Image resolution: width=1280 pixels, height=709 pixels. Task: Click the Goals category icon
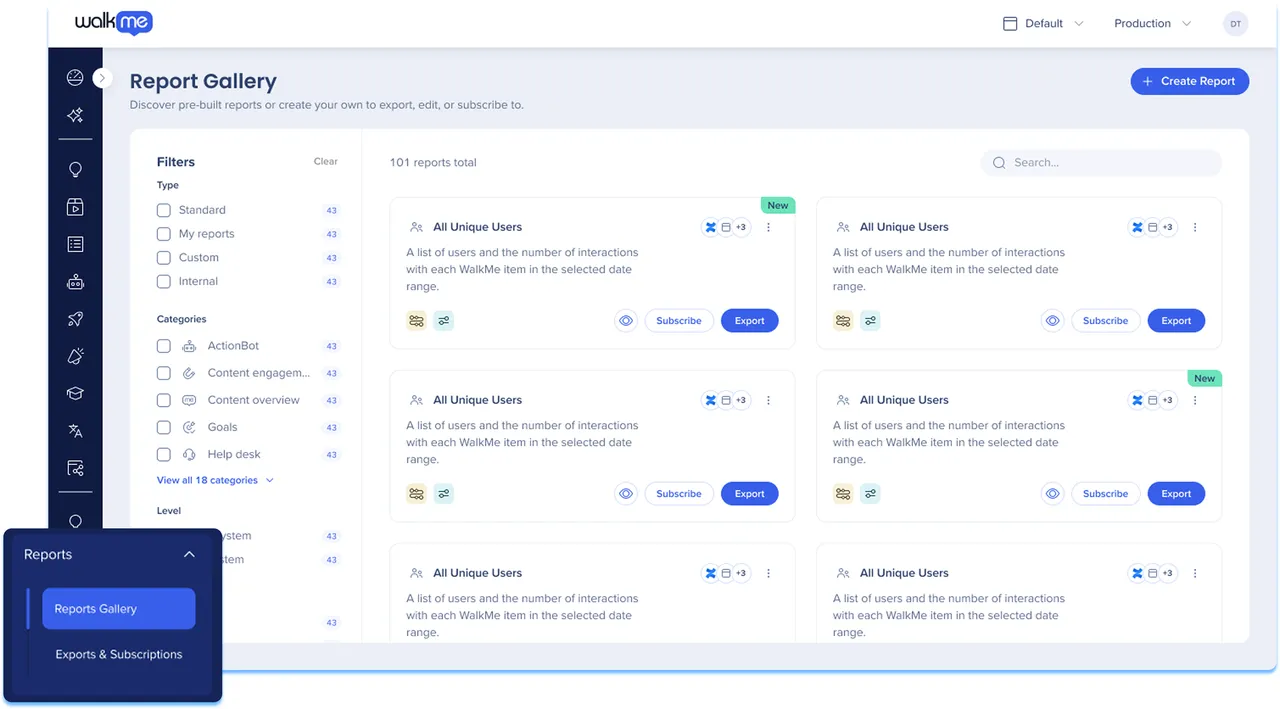[189, 427]
